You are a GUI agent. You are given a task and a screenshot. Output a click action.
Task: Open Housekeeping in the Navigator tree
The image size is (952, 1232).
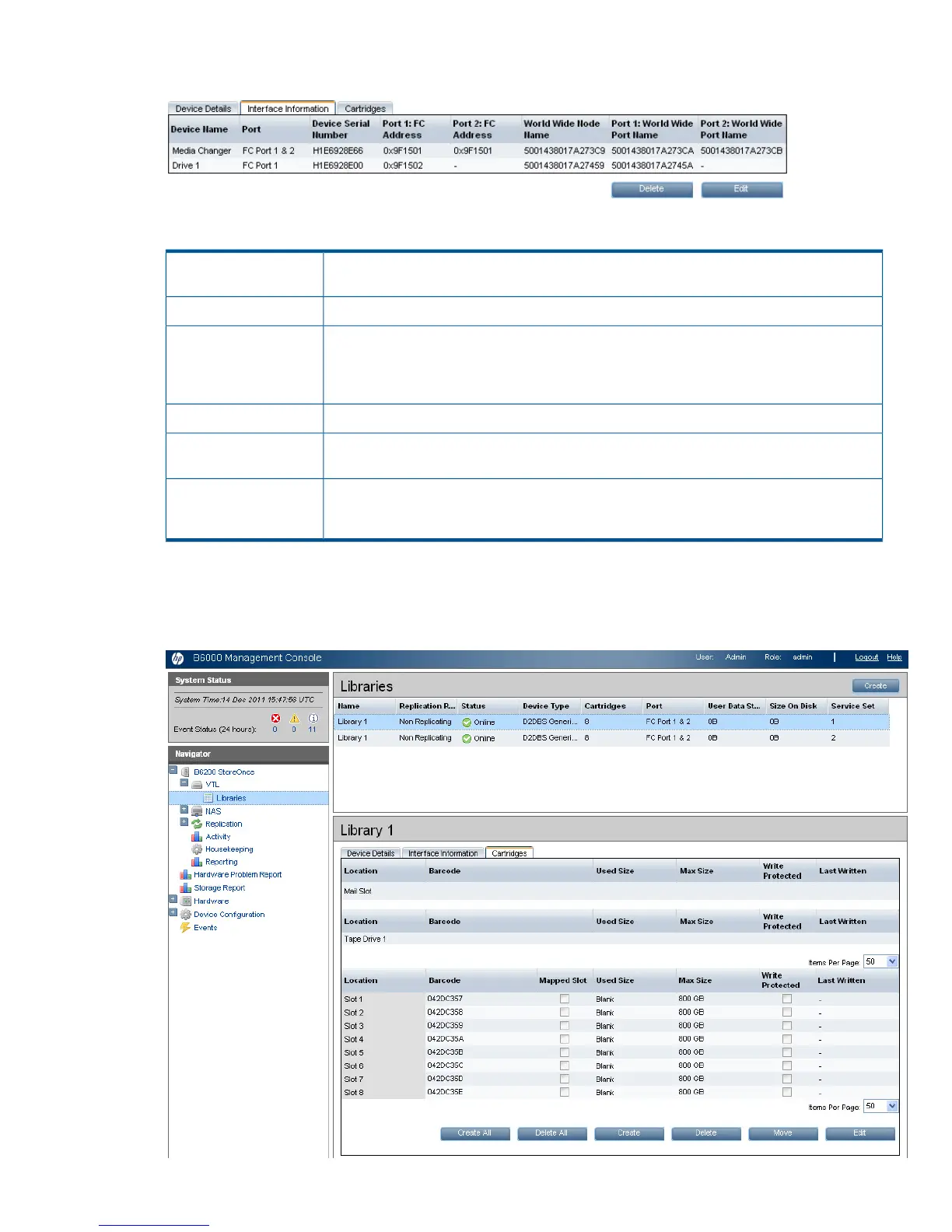point(229,849)
